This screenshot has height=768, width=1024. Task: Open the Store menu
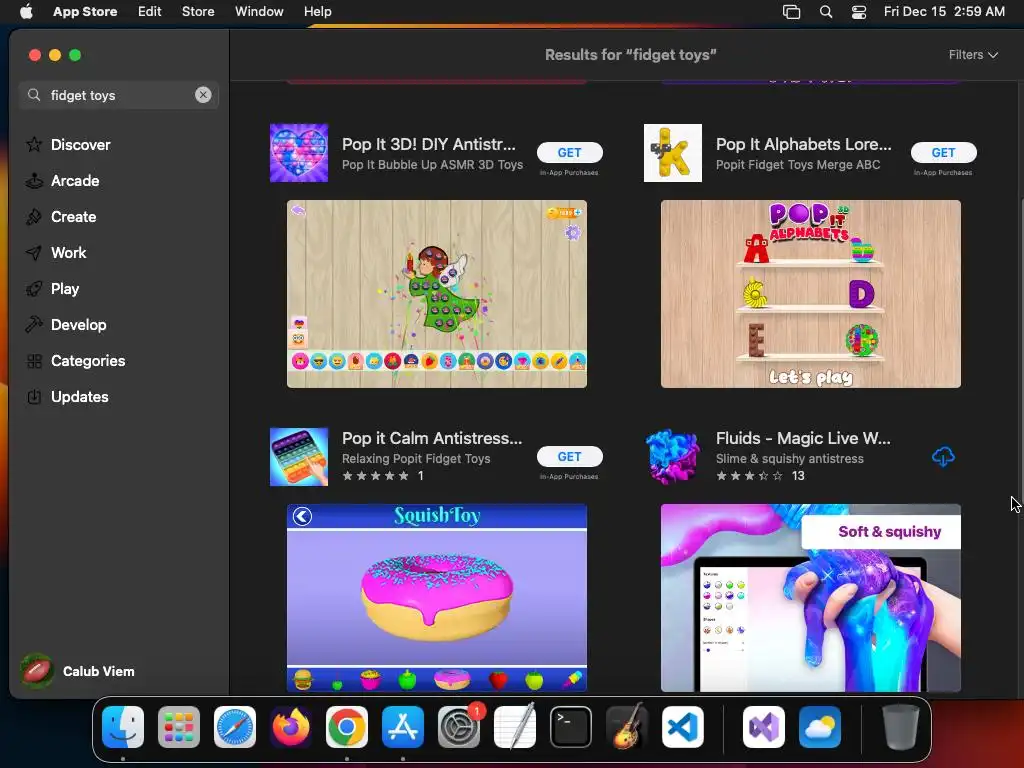pos(198,11)
